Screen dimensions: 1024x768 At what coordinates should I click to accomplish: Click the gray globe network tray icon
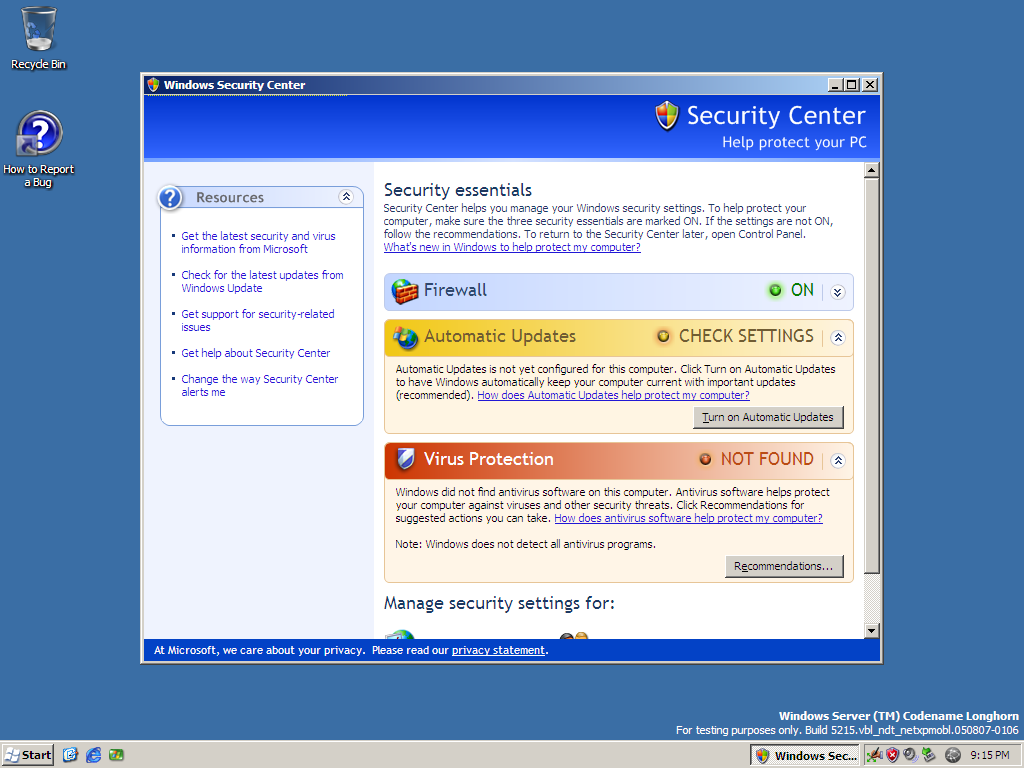click(953, 756)
